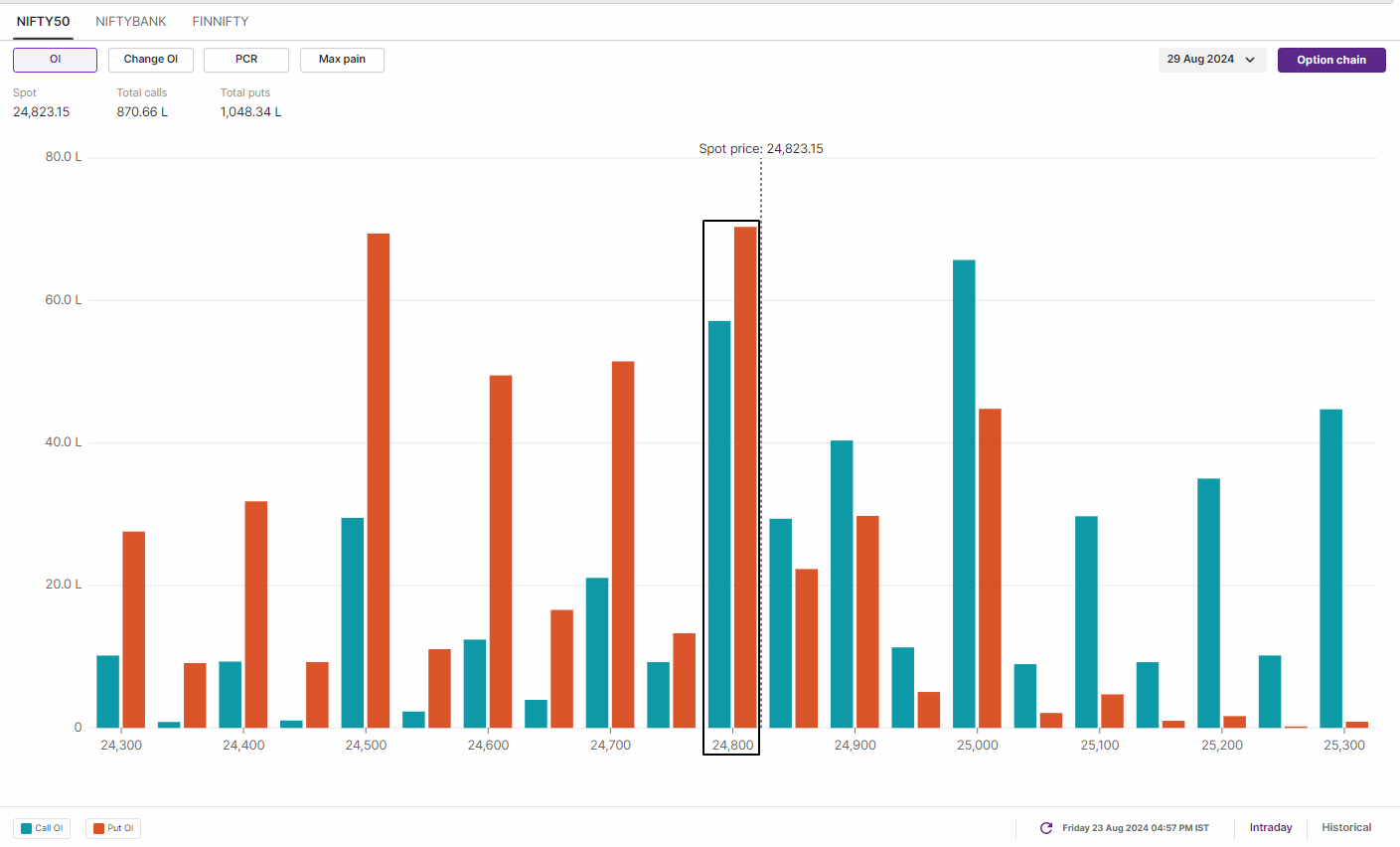Screen dimensions: 1400x847
Task: Click the Spot value 24,823.15
Action: 42,112
